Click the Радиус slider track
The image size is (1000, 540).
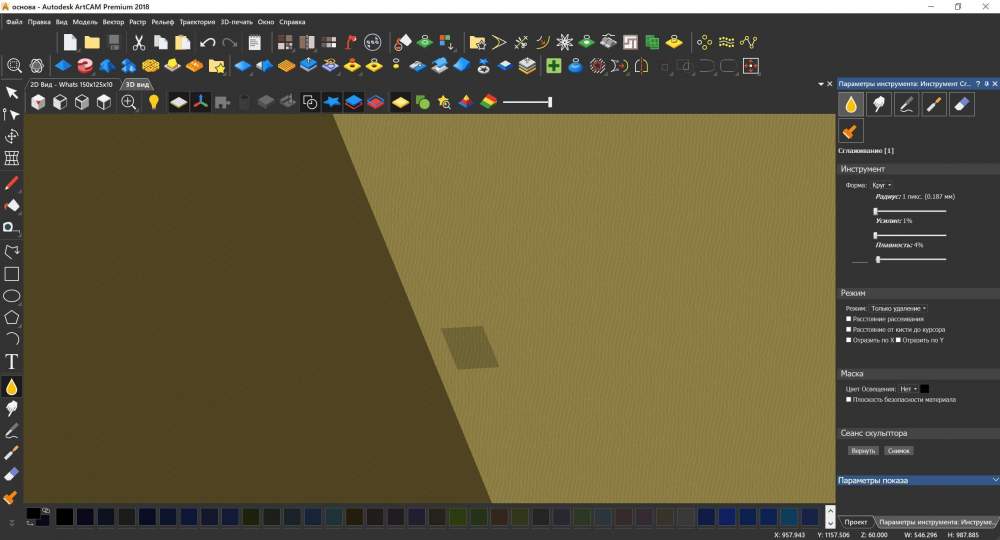(910, 211)
